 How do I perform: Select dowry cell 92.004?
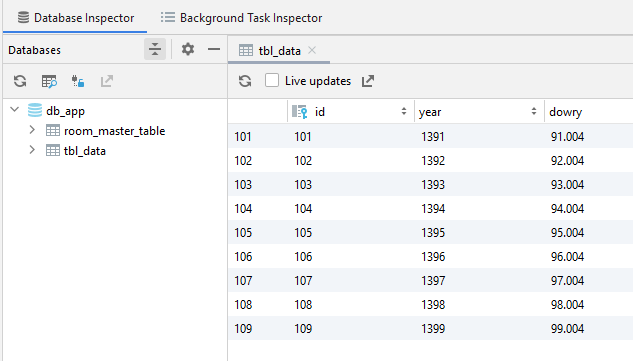pos(589,161)
